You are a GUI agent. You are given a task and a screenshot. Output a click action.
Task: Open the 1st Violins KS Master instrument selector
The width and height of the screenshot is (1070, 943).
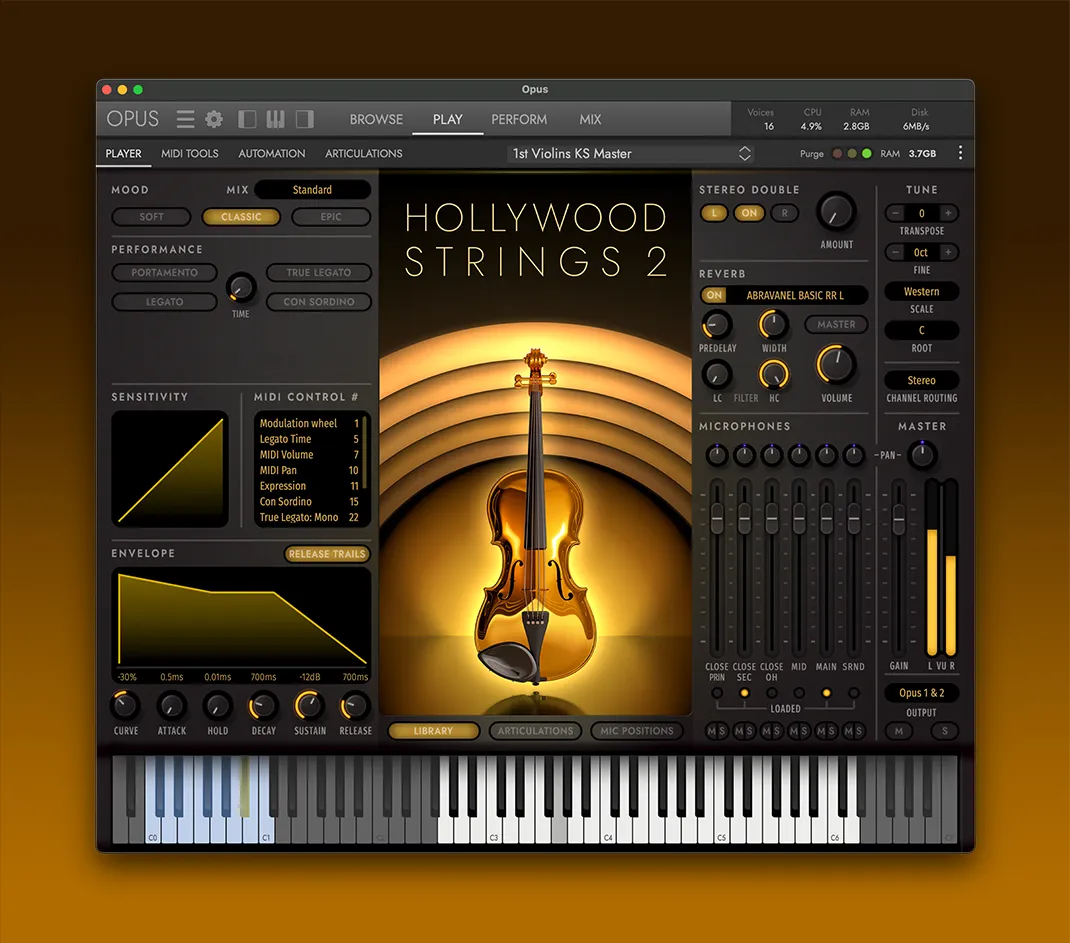click(631, 154)
